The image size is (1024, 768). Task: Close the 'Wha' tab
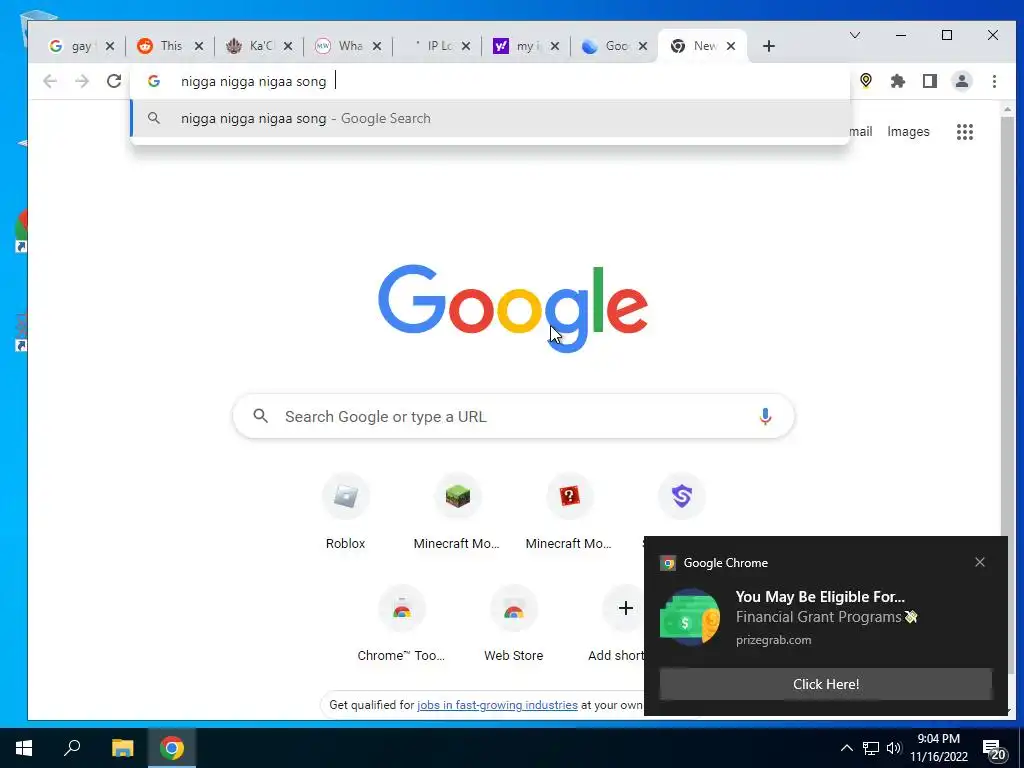pos(377,46)
